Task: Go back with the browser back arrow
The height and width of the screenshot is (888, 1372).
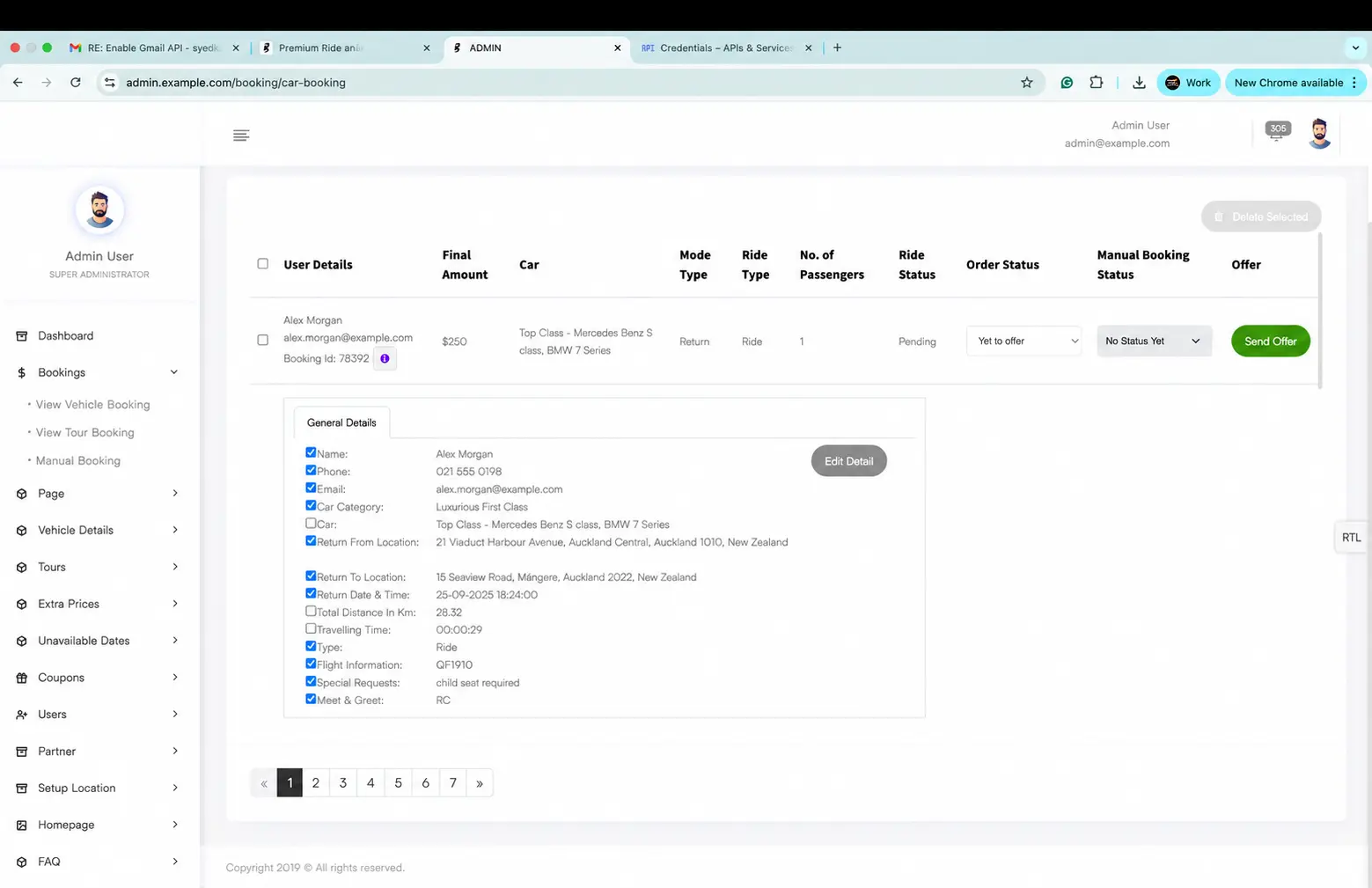Action: [x=18, y=83]
